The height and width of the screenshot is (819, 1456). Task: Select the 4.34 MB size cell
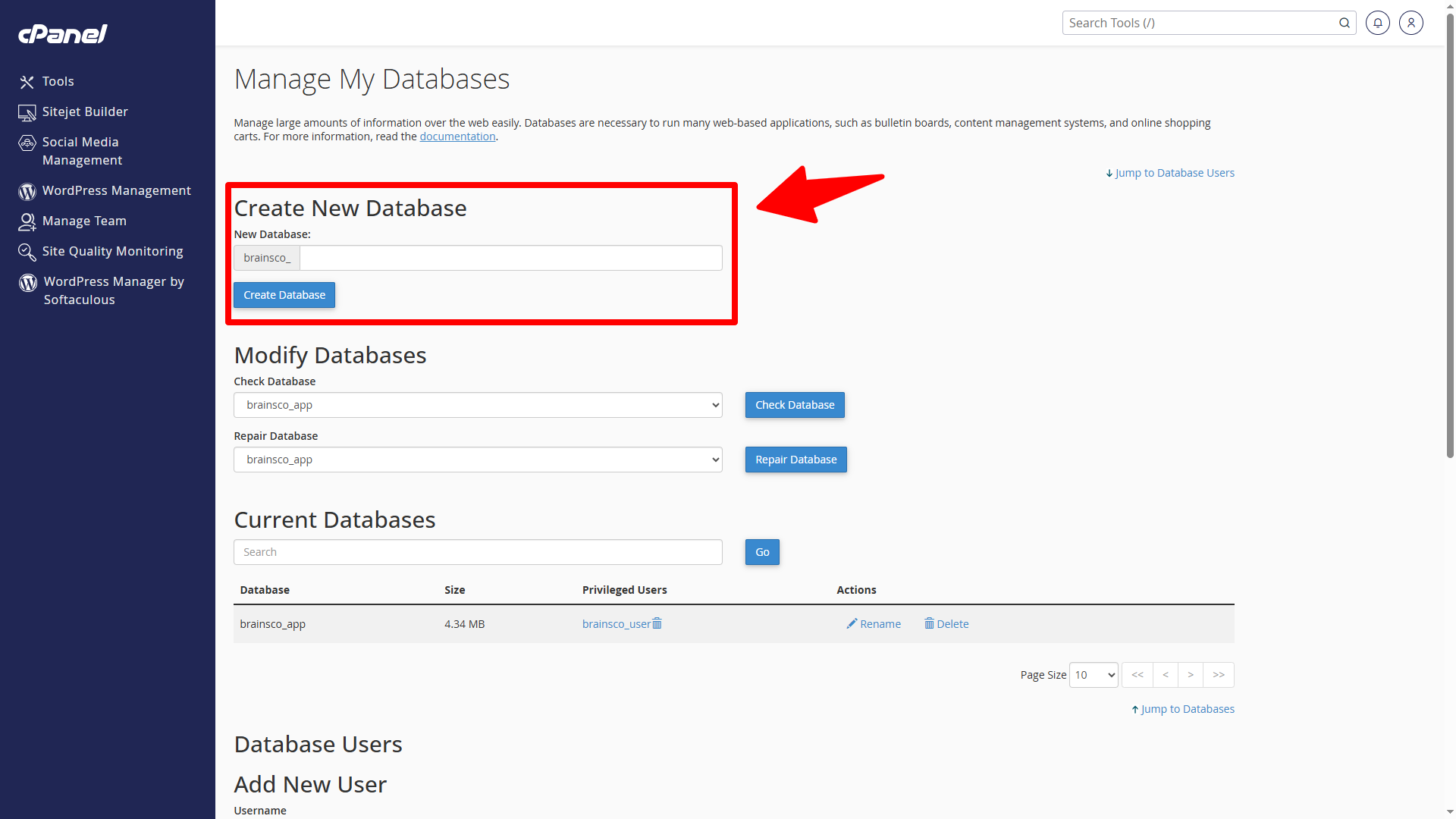coord(465,624)
